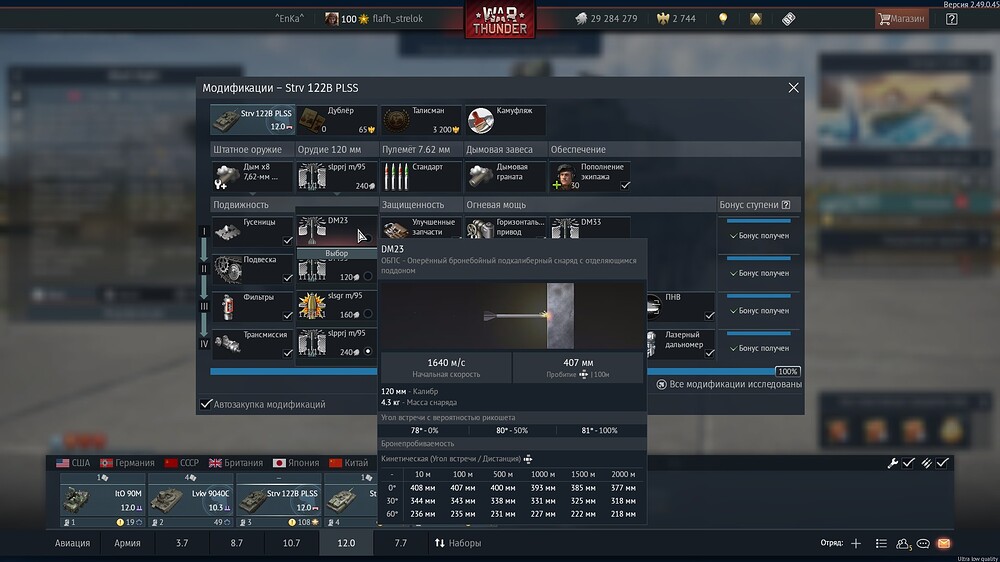
Task: Select the Талисман talisman item
Action: click(421, 120)
